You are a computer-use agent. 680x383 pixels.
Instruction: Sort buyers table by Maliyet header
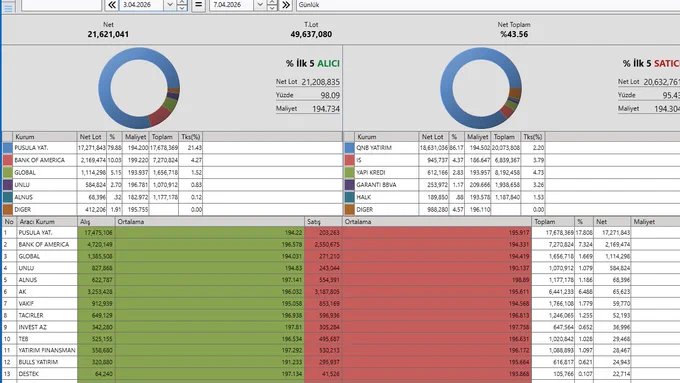136,137
